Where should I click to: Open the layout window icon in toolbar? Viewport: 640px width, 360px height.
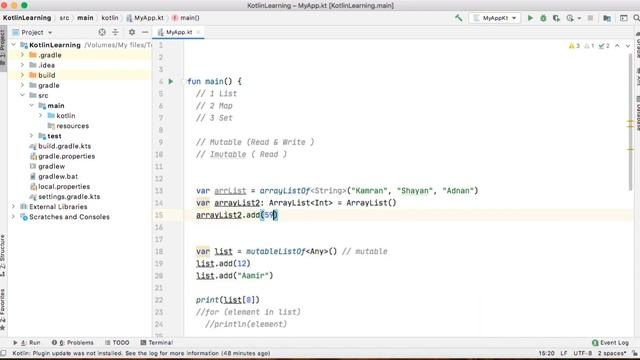click(623, 18)
